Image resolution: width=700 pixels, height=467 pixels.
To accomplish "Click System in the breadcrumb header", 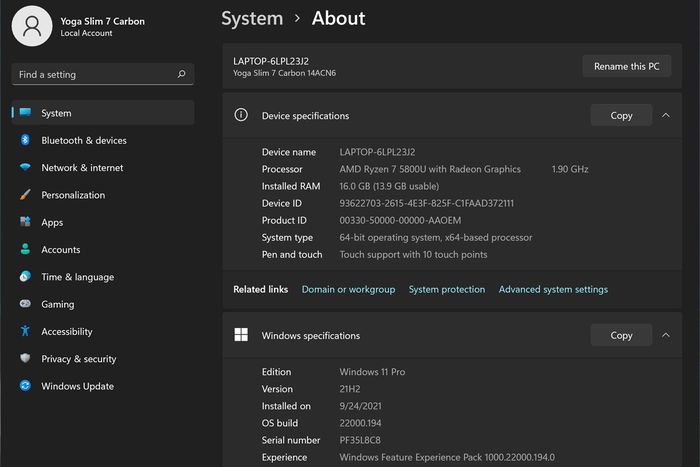I will coord(252,18).
